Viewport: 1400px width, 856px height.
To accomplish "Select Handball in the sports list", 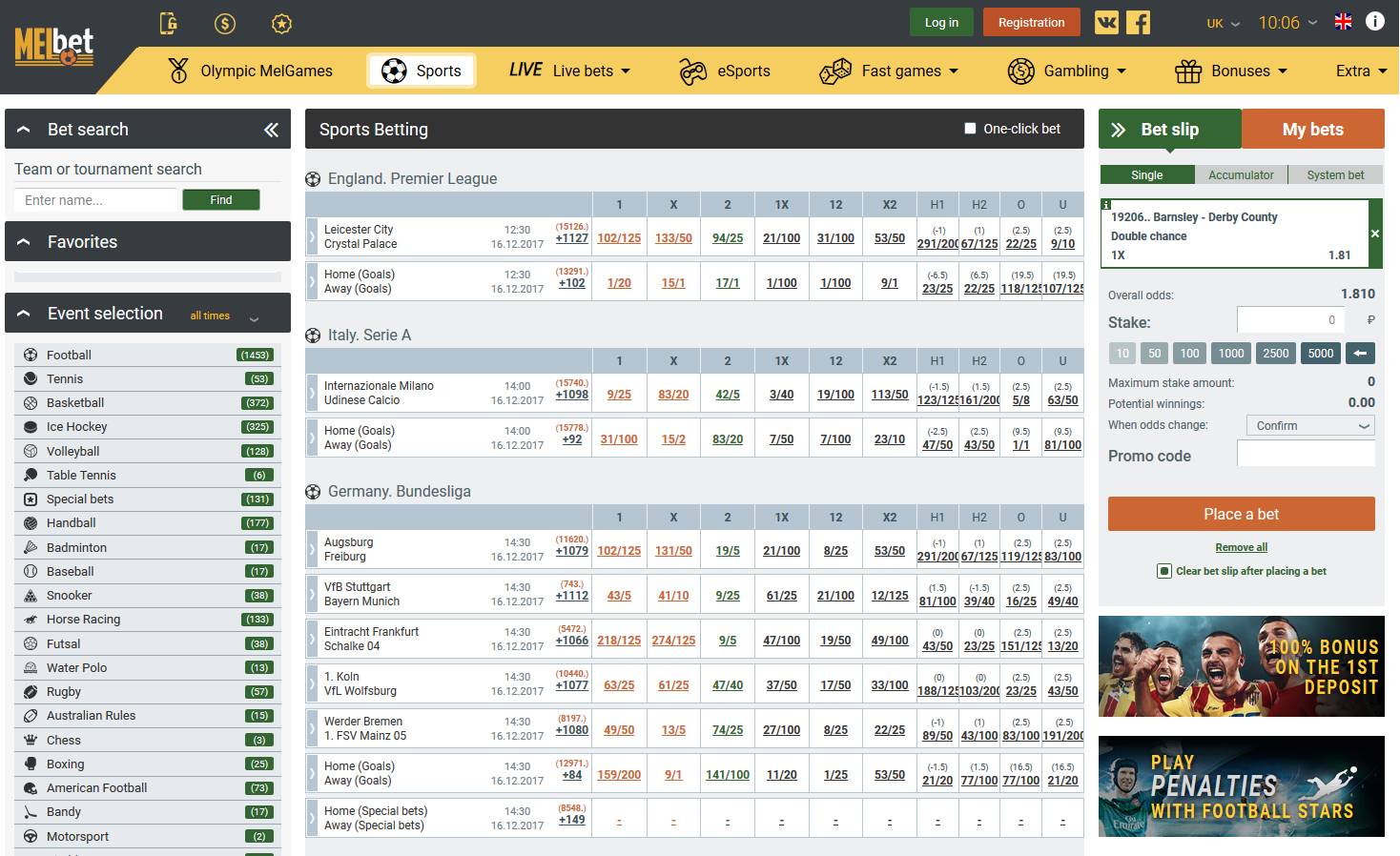I will tap(148, 523).
